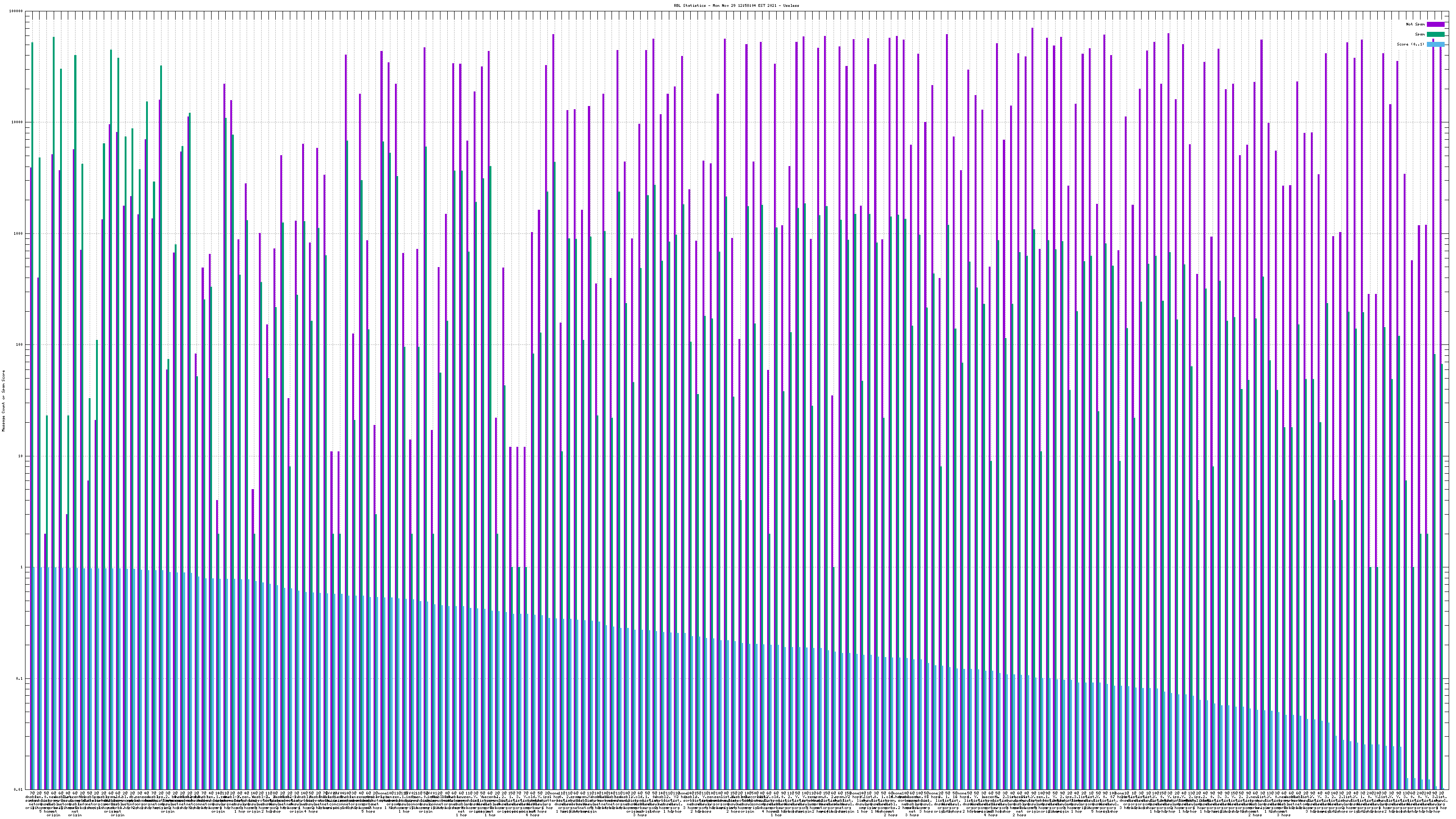Select the 'Score (0..1)' legend label
Image resolution: width=1456 pixels, height=819 pixels.
1410,44
